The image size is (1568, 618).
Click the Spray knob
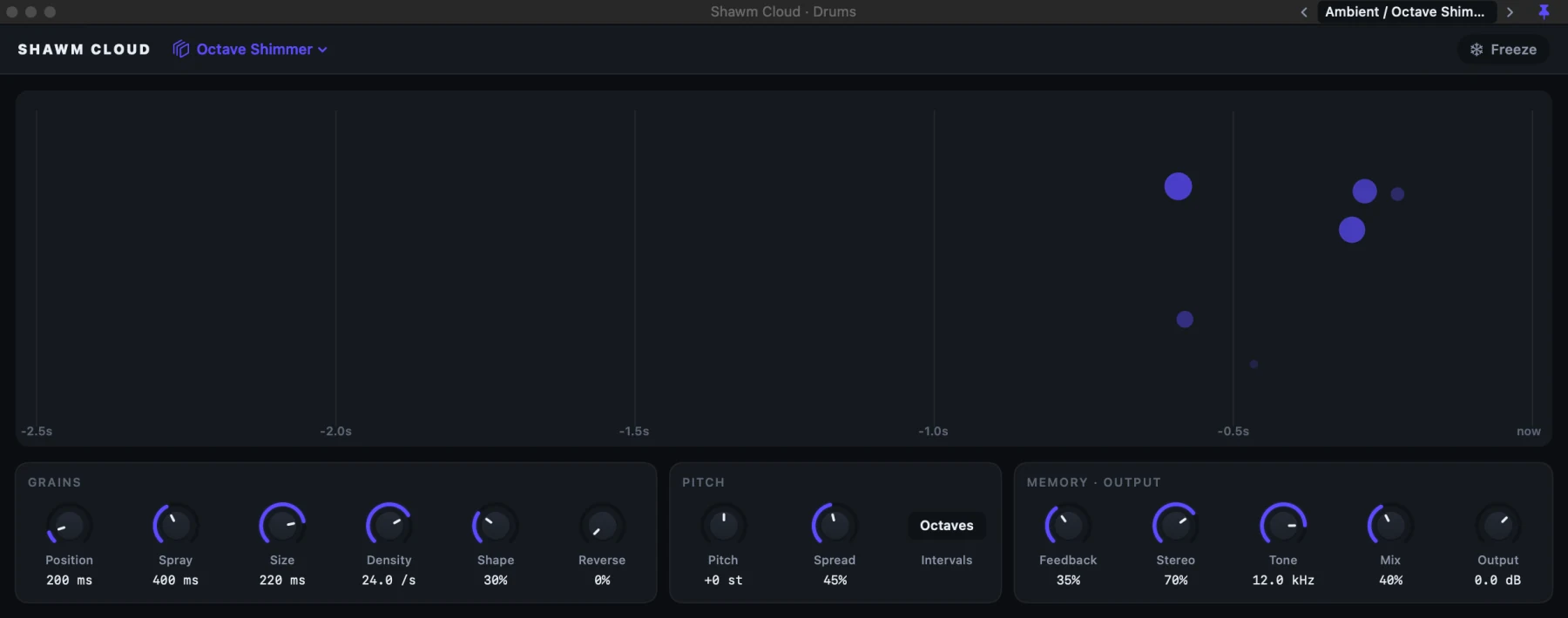(x=175, y=525)
